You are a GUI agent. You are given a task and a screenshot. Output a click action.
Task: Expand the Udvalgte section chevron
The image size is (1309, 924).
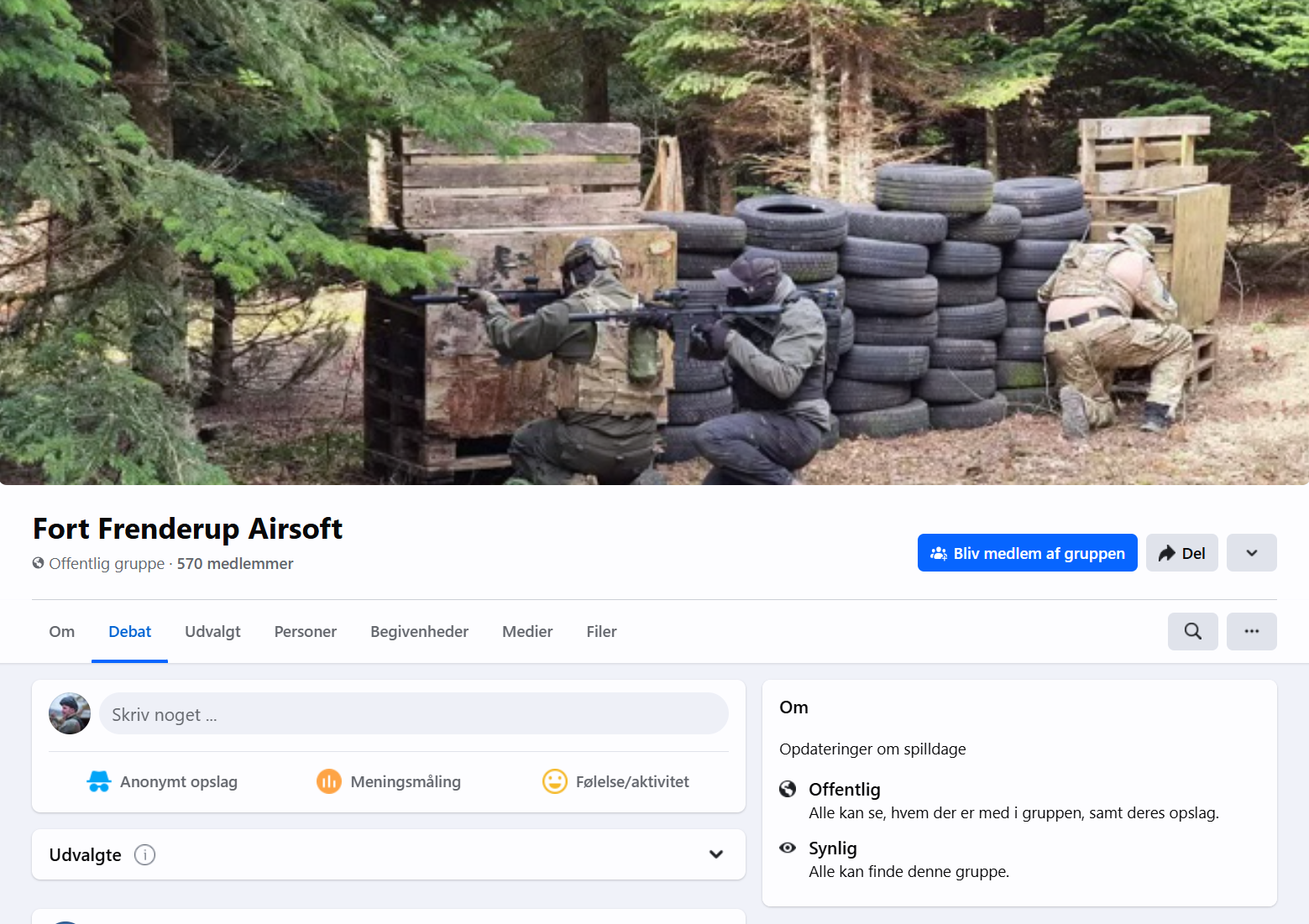pos(716,854)
